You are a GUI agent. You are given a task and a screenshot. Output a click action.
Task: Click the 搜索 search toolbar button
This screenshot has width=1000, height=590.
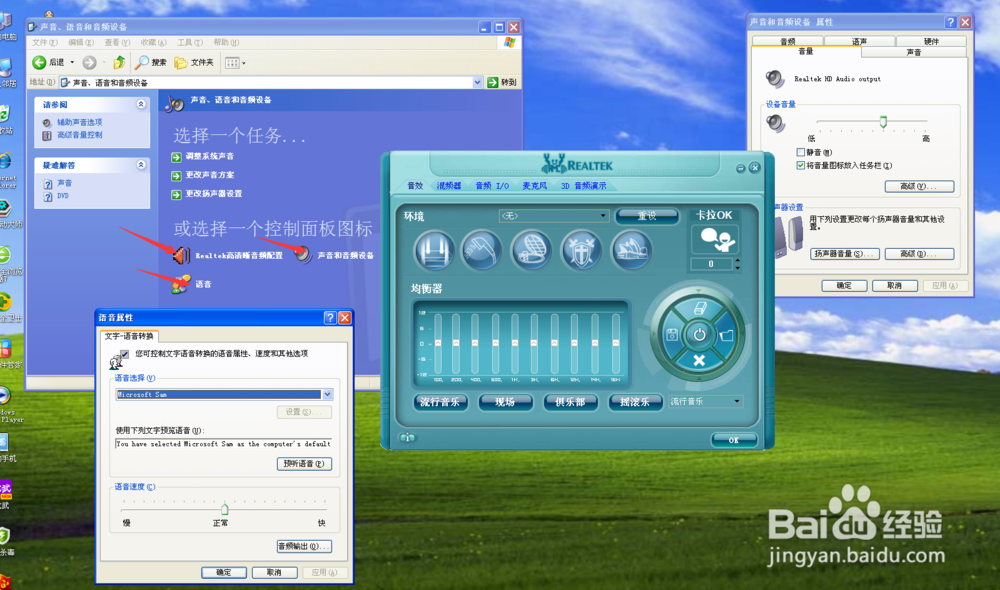[151, 62]
